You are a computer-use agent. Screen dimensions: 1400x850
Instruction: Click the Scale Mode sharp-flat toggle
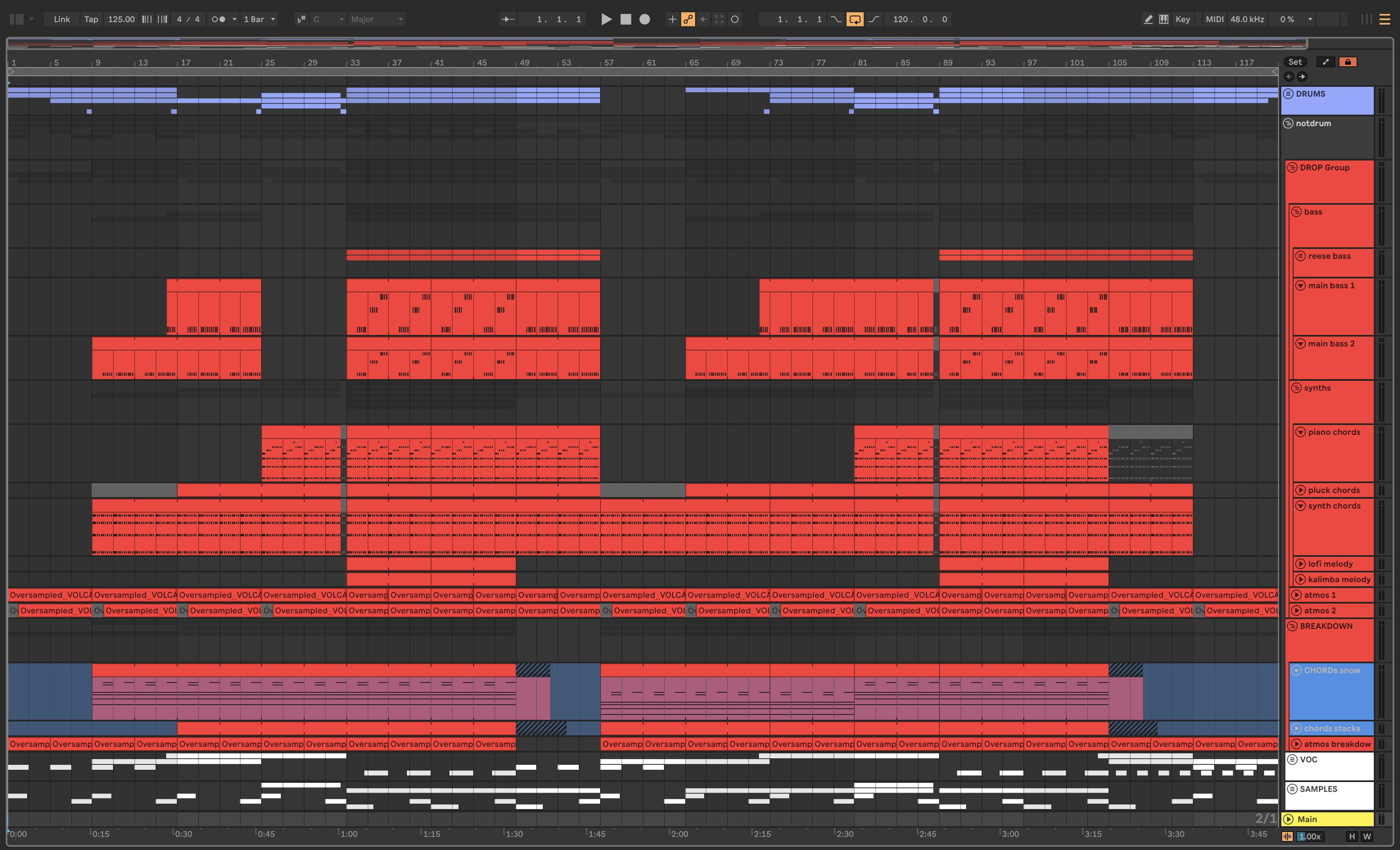(x=301, y=19)
